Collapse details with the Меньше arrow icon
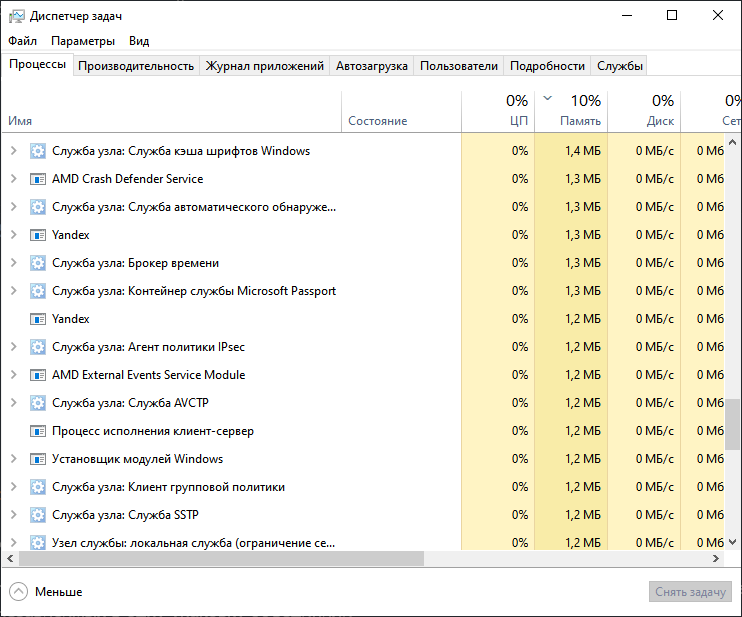Viewport: 742px width, 617px height. coord(18,591)
